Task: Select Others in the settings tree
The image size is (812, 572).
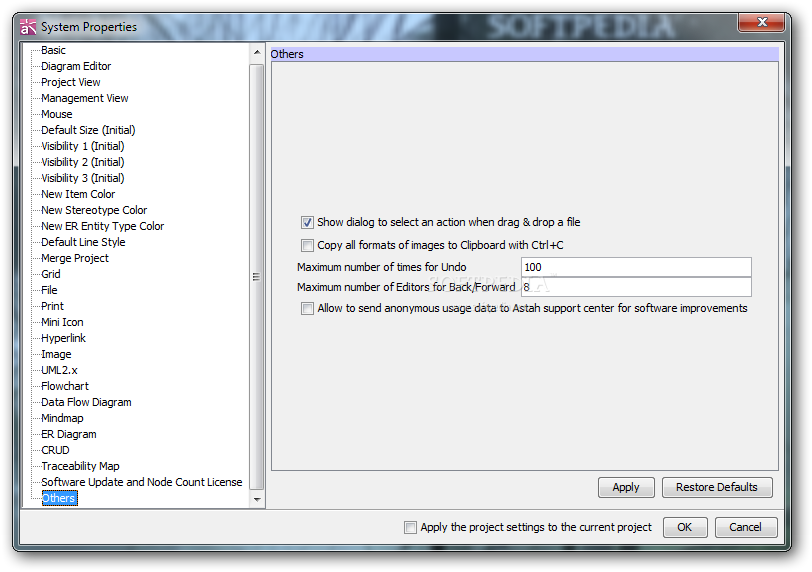Action: coord(59,498)
